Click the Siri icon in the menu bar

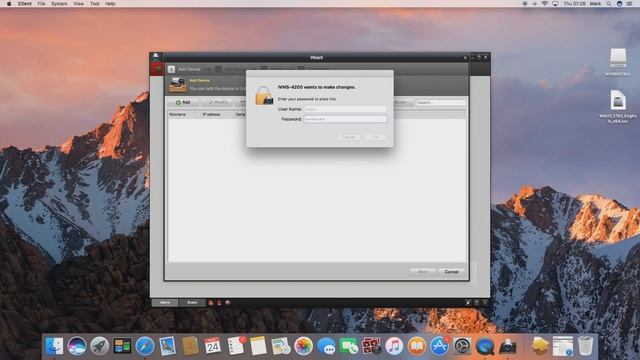[619, 4]
